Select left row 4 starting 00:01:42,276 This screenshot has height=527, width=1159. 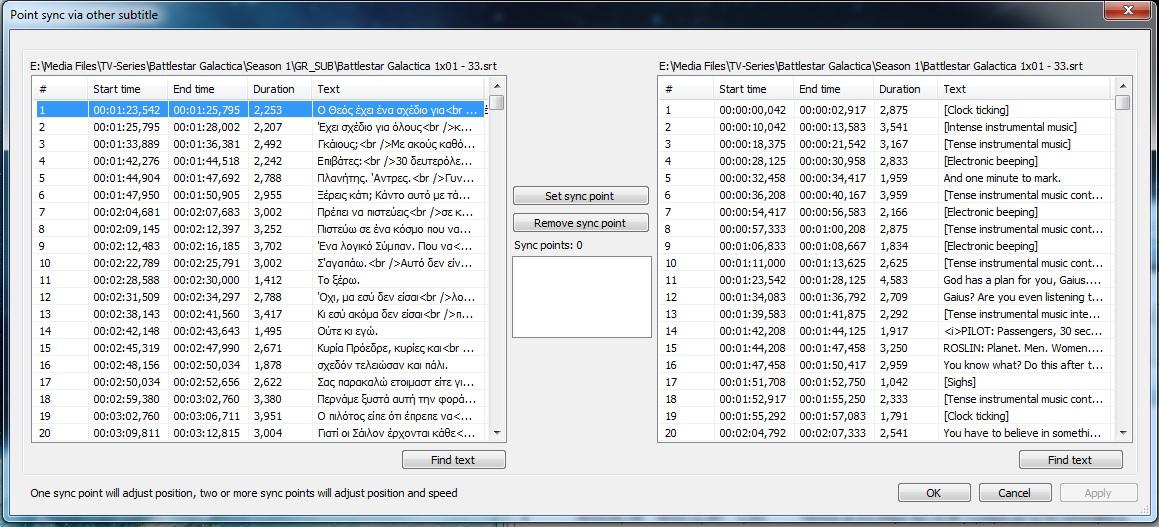tap(259, 160)
